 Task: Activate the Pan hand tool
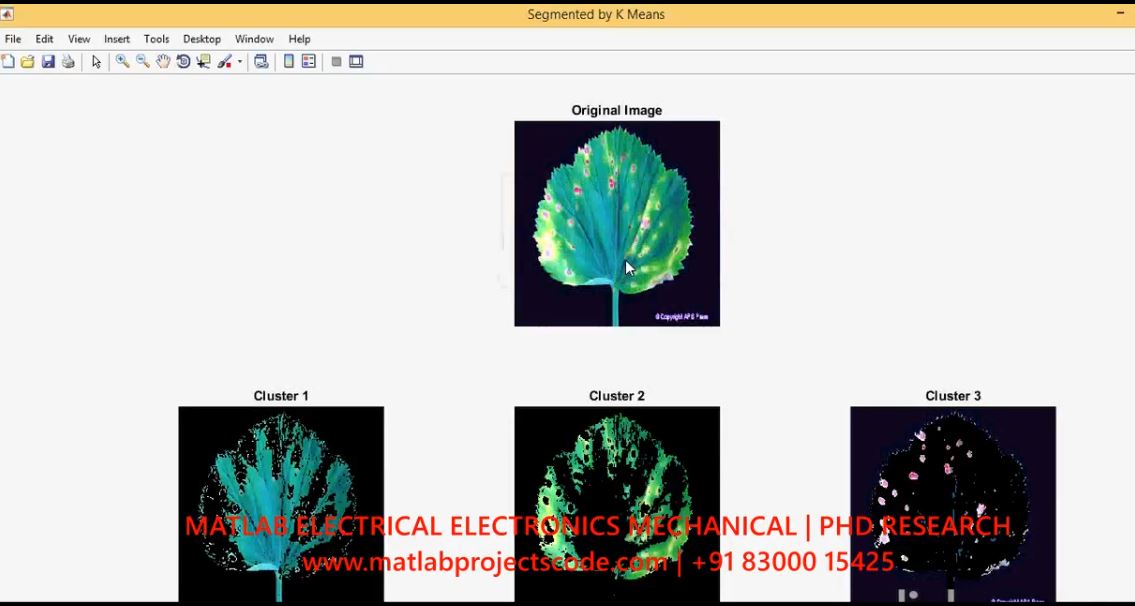coord(163,62)
